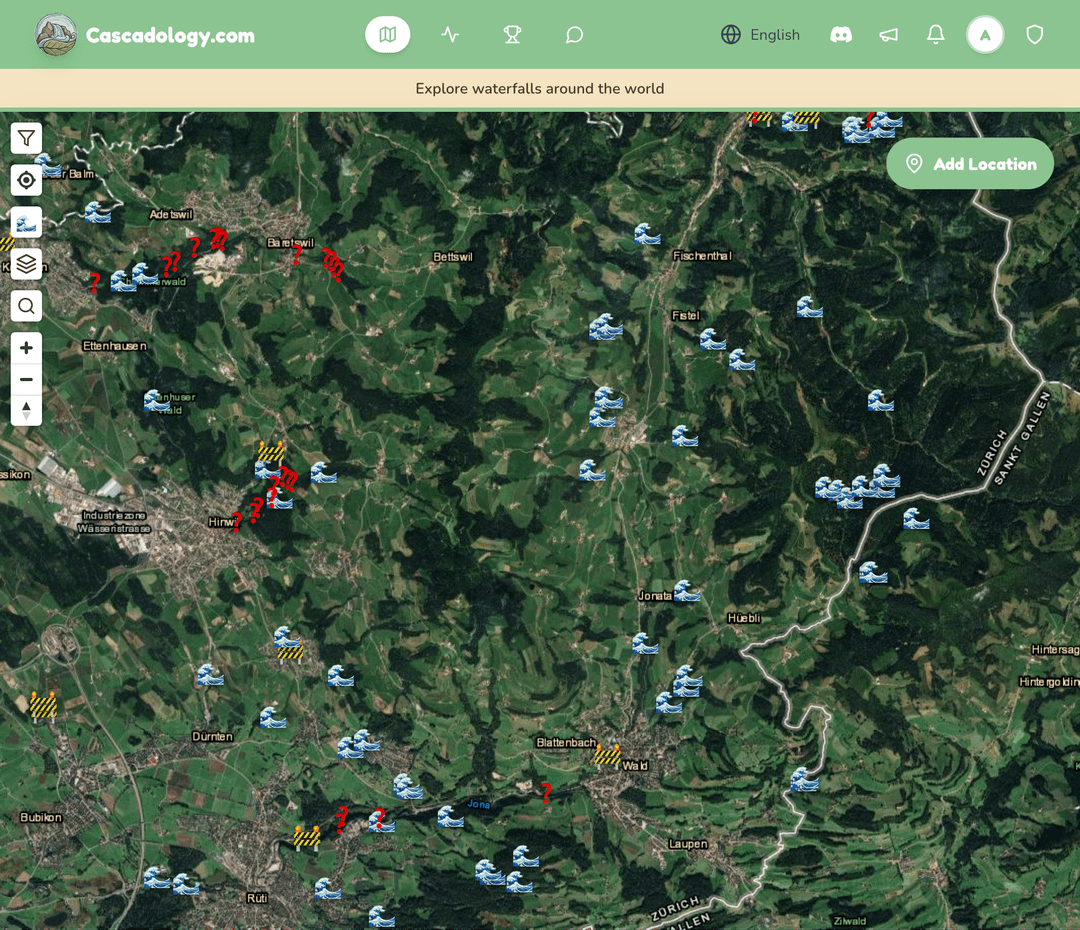Toggle the waterfall markers display
Screen dimensions: 1080x930
click(x=26, y=223)
